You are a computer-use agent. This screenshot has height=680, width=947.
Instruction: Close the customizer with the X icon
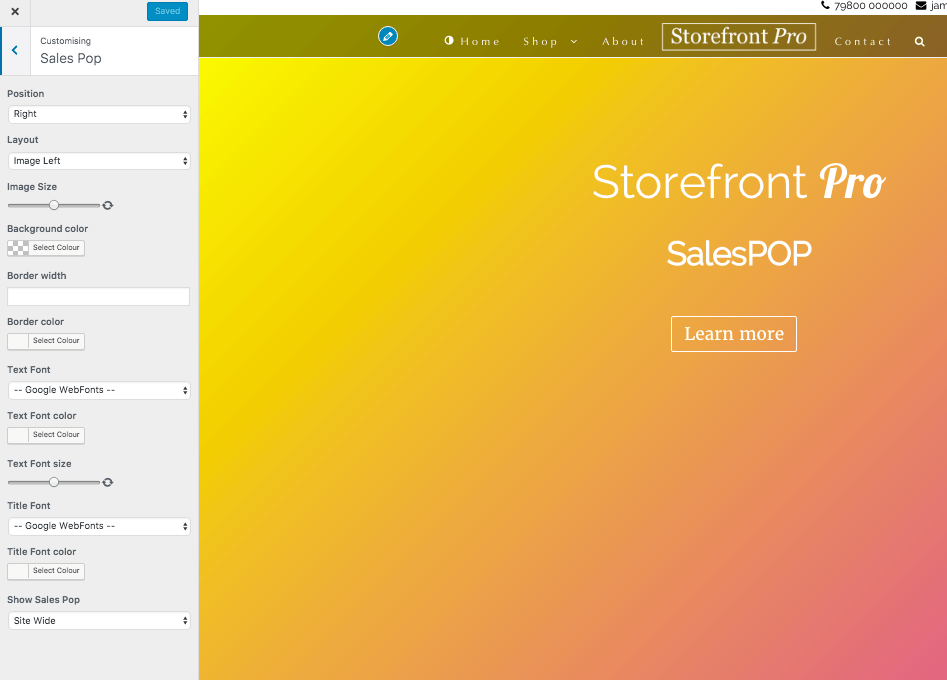15,11
